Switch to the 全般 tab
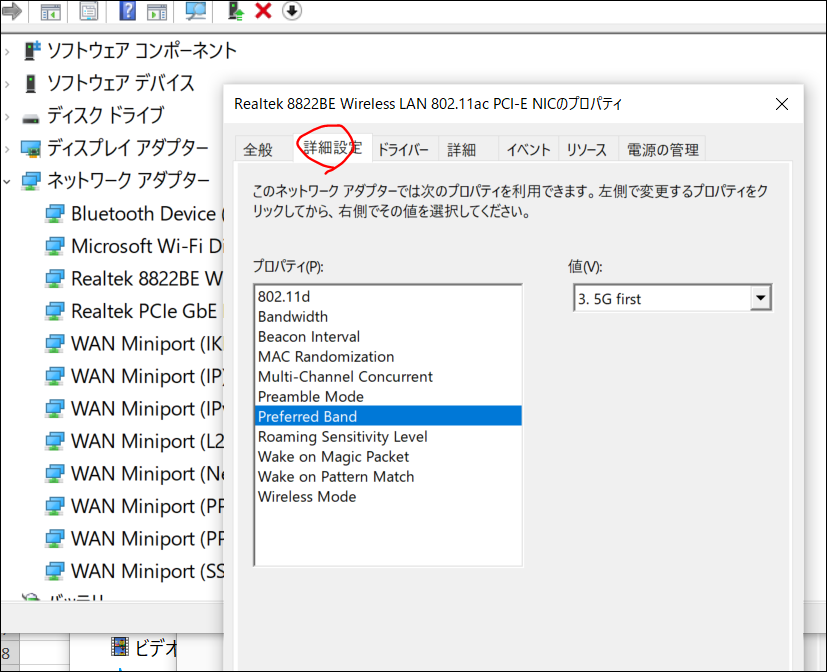The image size is (827, 672). (258, 150)
